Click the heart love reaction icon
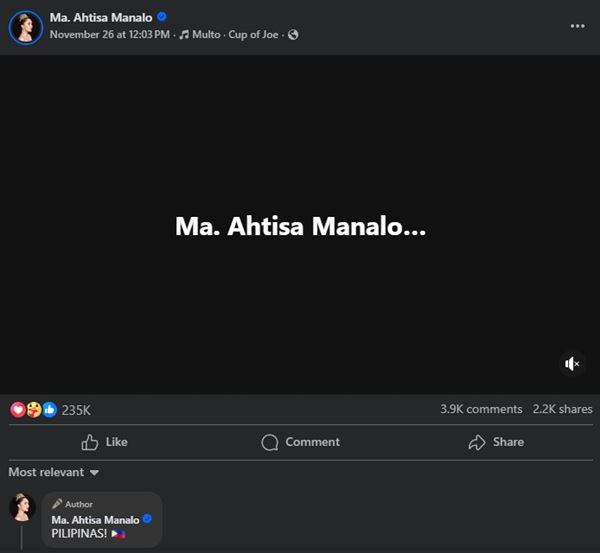Viewport: 600px width, 553px height. coord(18,409)
